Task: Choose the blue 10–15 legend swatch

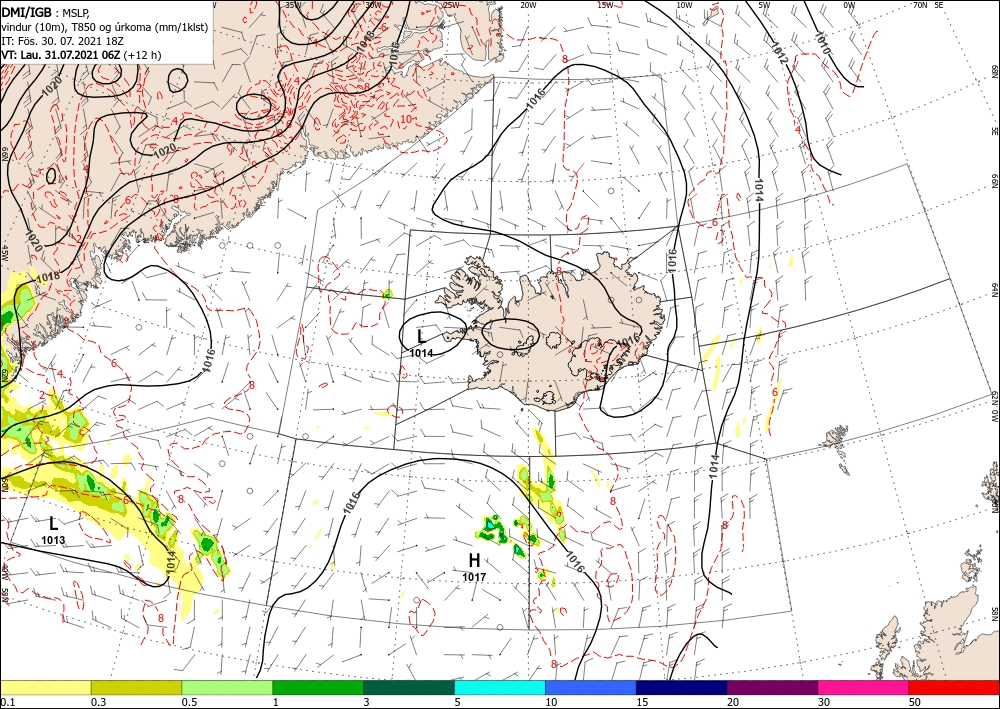Action: point(591,687)
